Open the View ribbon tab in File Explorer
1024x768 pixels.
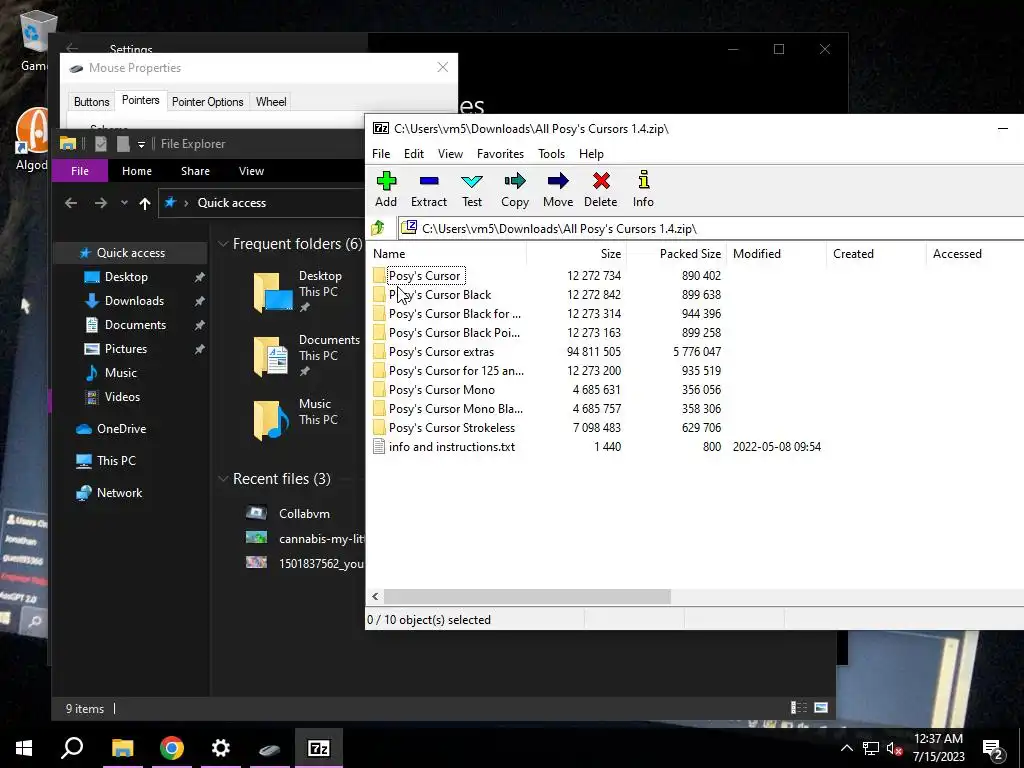point(251,171)
